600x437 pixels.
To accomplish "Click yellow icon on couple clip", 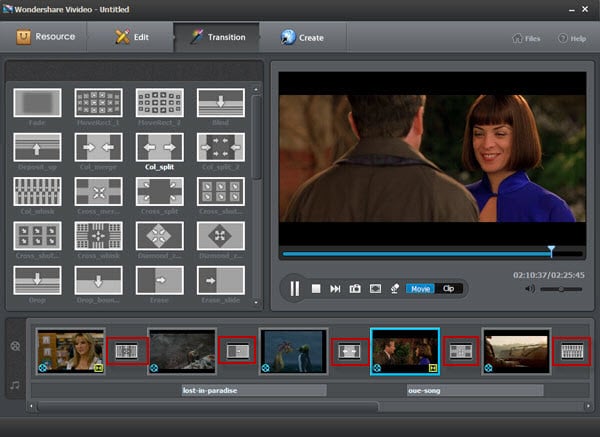I will pos(433,368).
